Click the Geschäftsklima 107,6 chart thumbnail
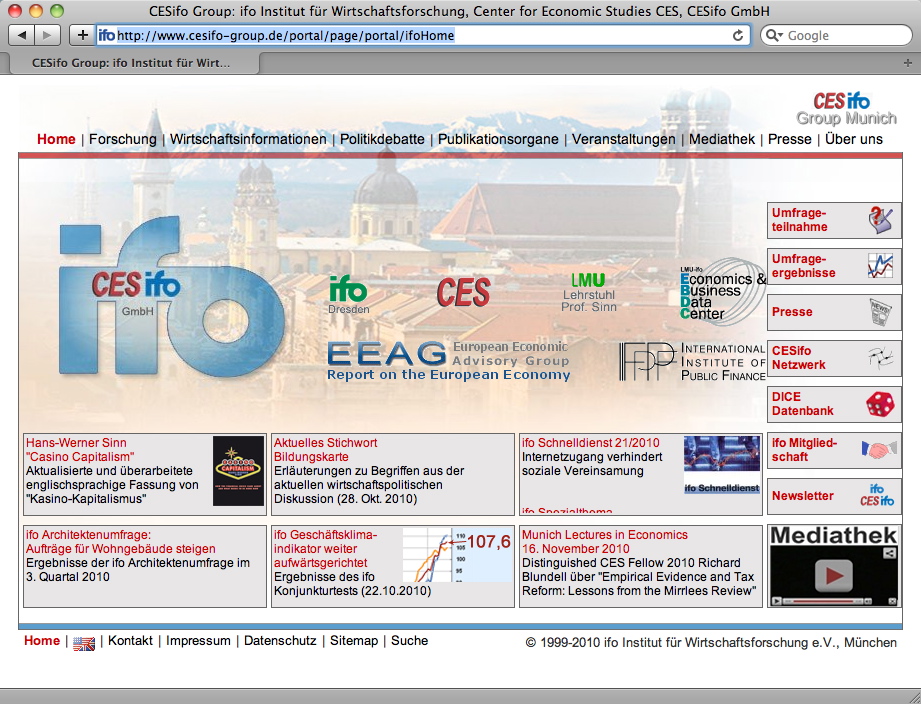921x704 pixels. pos(458,555)
